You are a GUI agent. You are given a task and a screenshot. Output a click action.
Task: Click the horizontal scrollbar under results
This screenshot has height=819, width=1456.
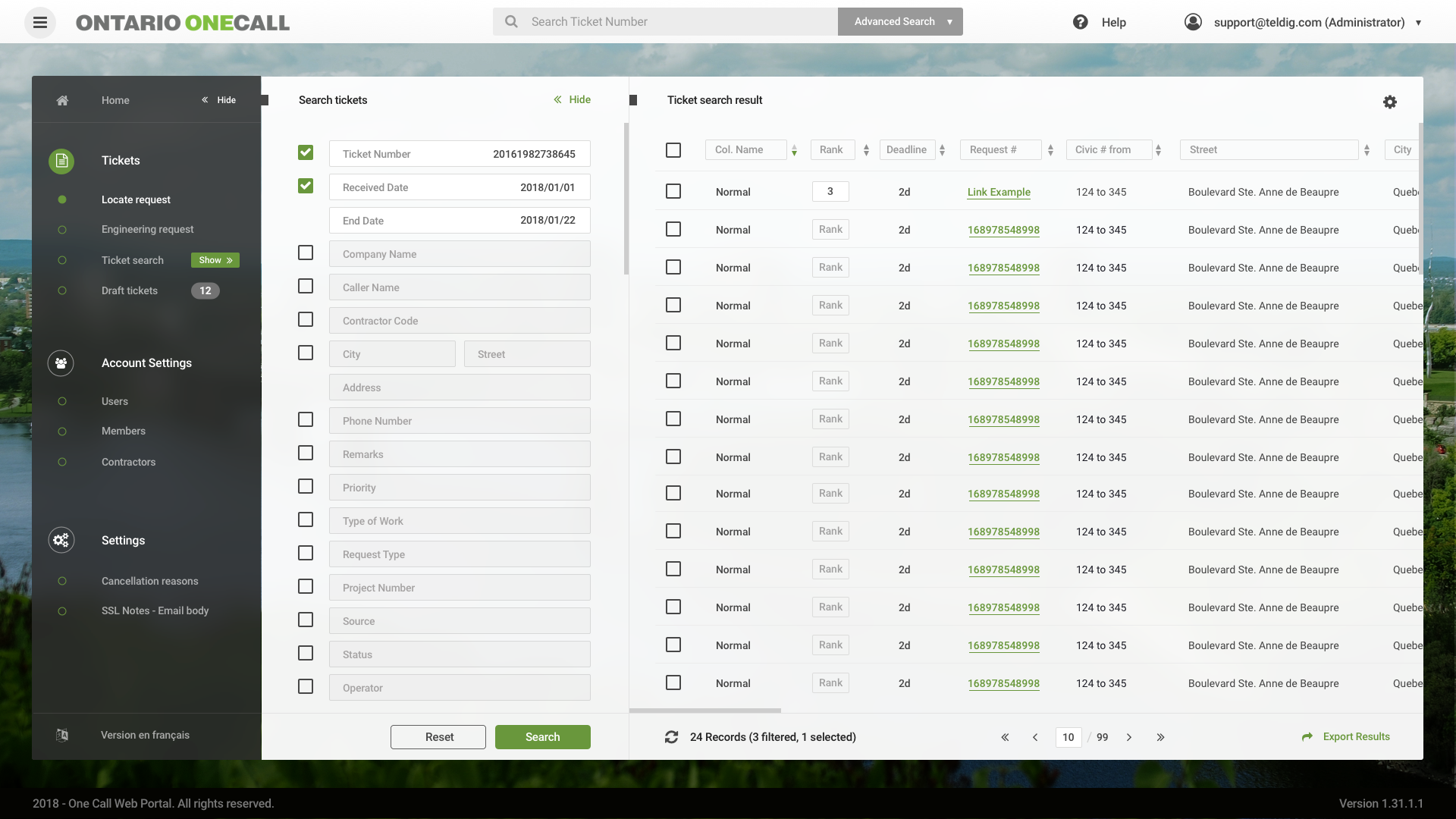[x=705, y=711]
